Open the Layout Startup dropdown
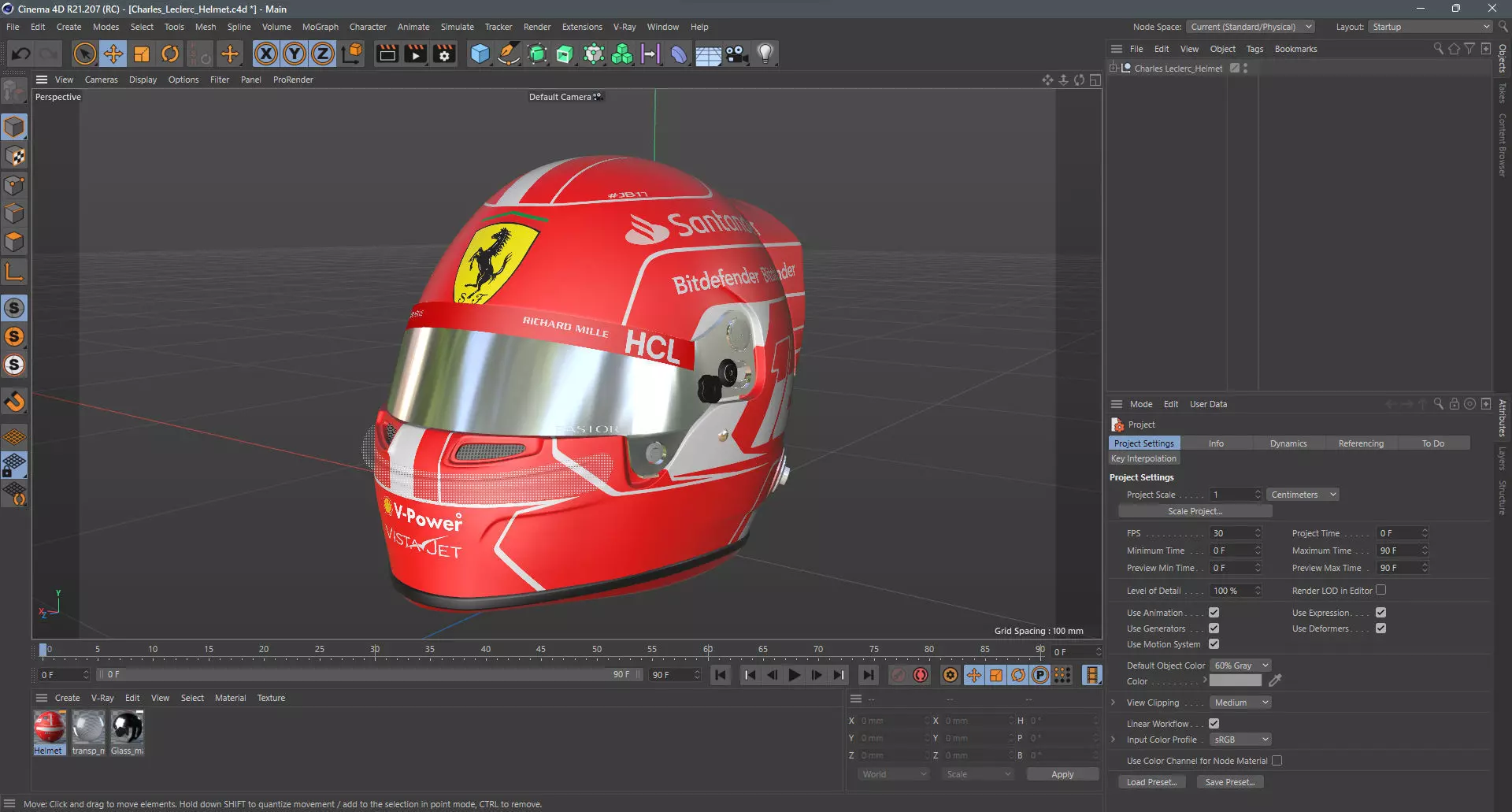The width and height of the screenshot is (1512, 812). click(x=1430, y=27)
